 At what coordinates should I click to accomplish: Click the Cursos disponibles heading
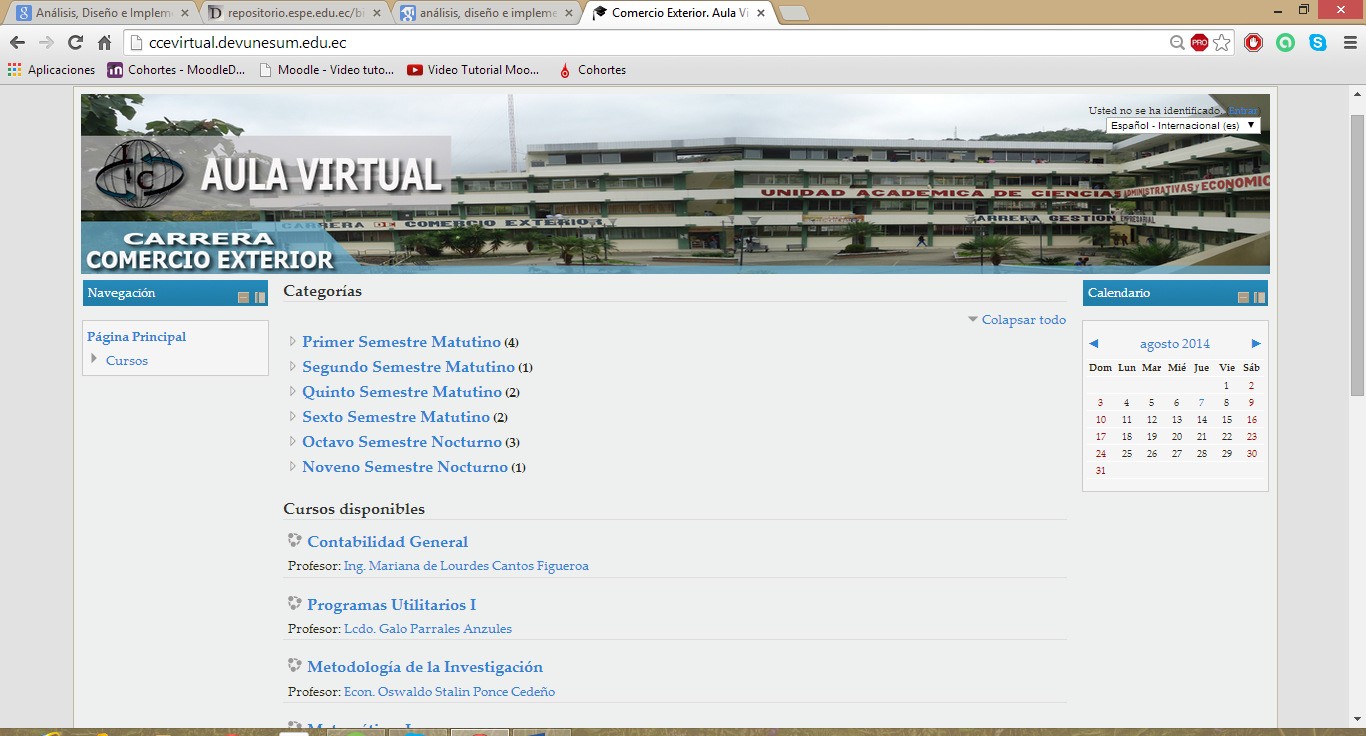tap(354, 509)
